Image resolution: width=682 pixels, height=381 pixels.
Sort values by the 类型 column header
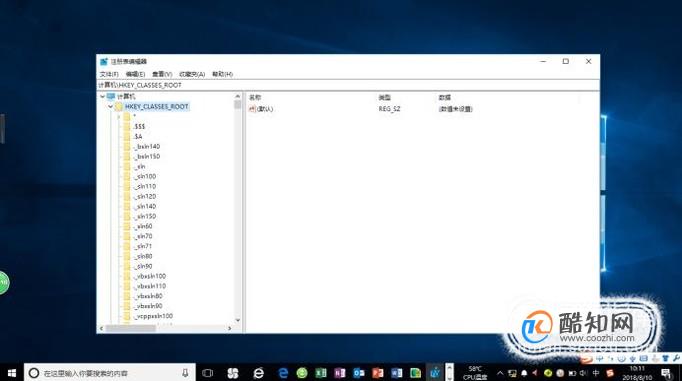click(384, 98)
